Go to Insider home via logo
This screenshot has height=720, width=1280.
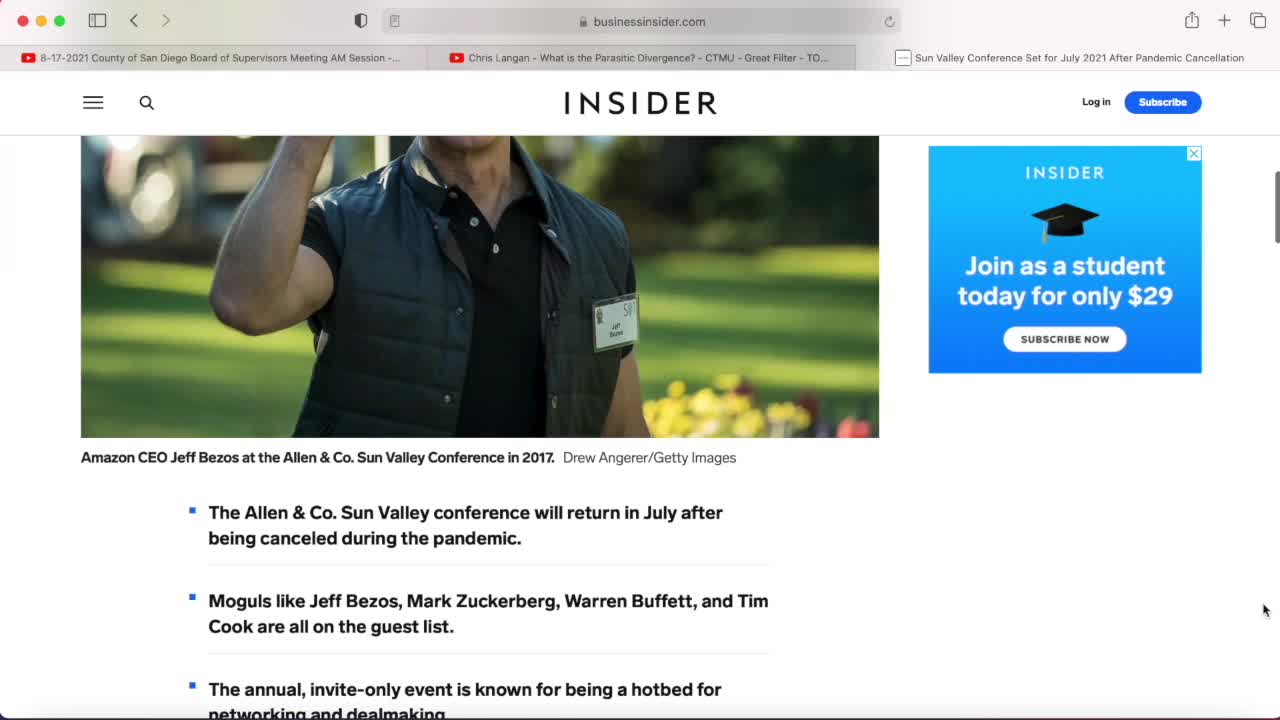pyautogui.click(x=641, y=103)
